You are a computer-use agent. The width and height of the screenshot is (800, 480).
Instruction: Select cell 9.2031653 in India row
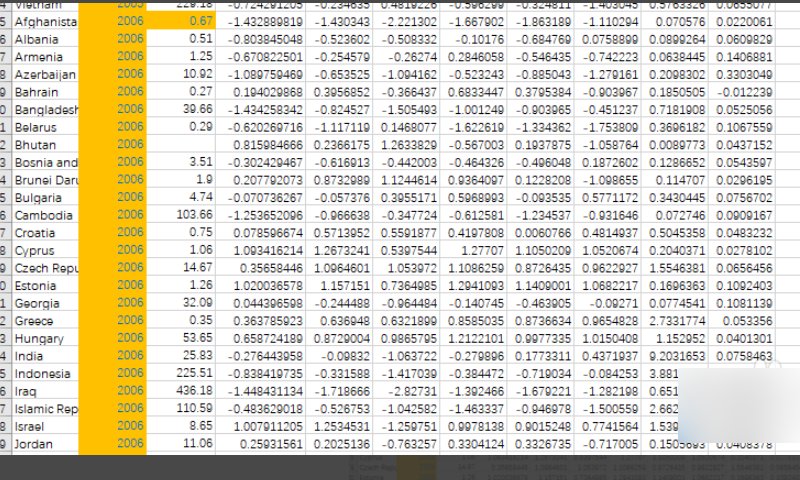click(x=675, y=356)
